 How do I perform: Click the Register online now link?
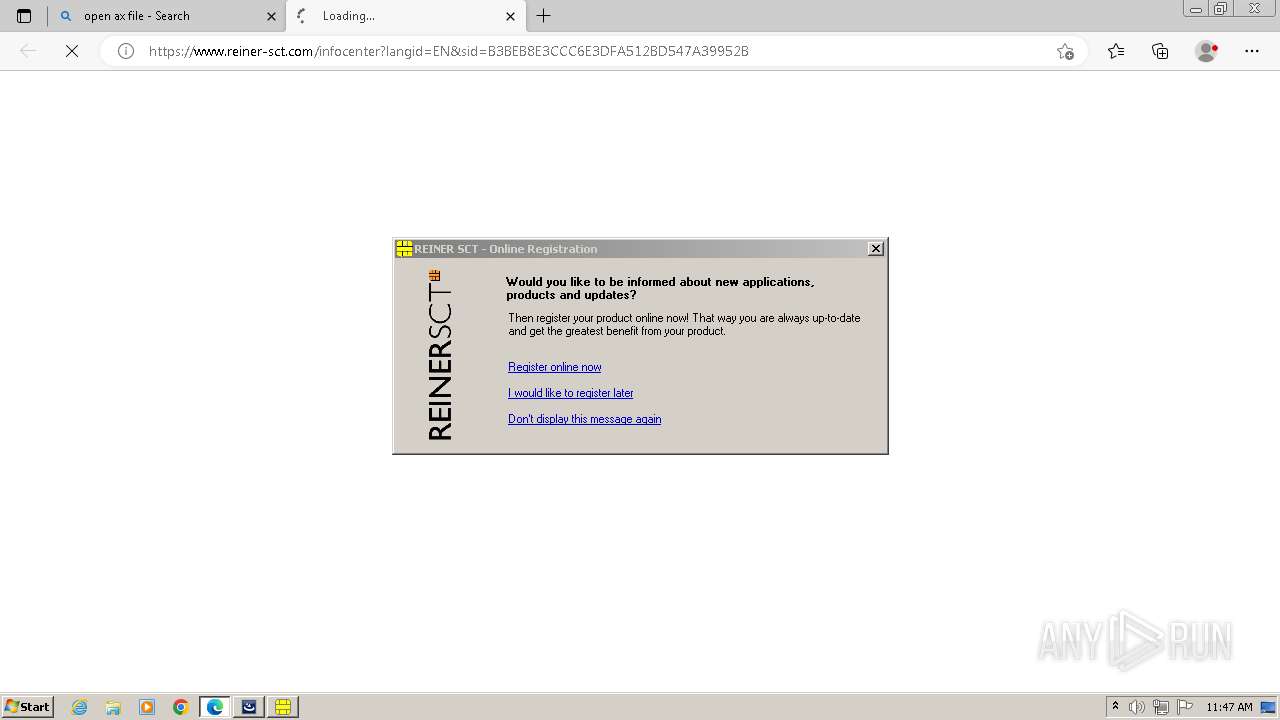pyautogui.click(x=554, y=367)
